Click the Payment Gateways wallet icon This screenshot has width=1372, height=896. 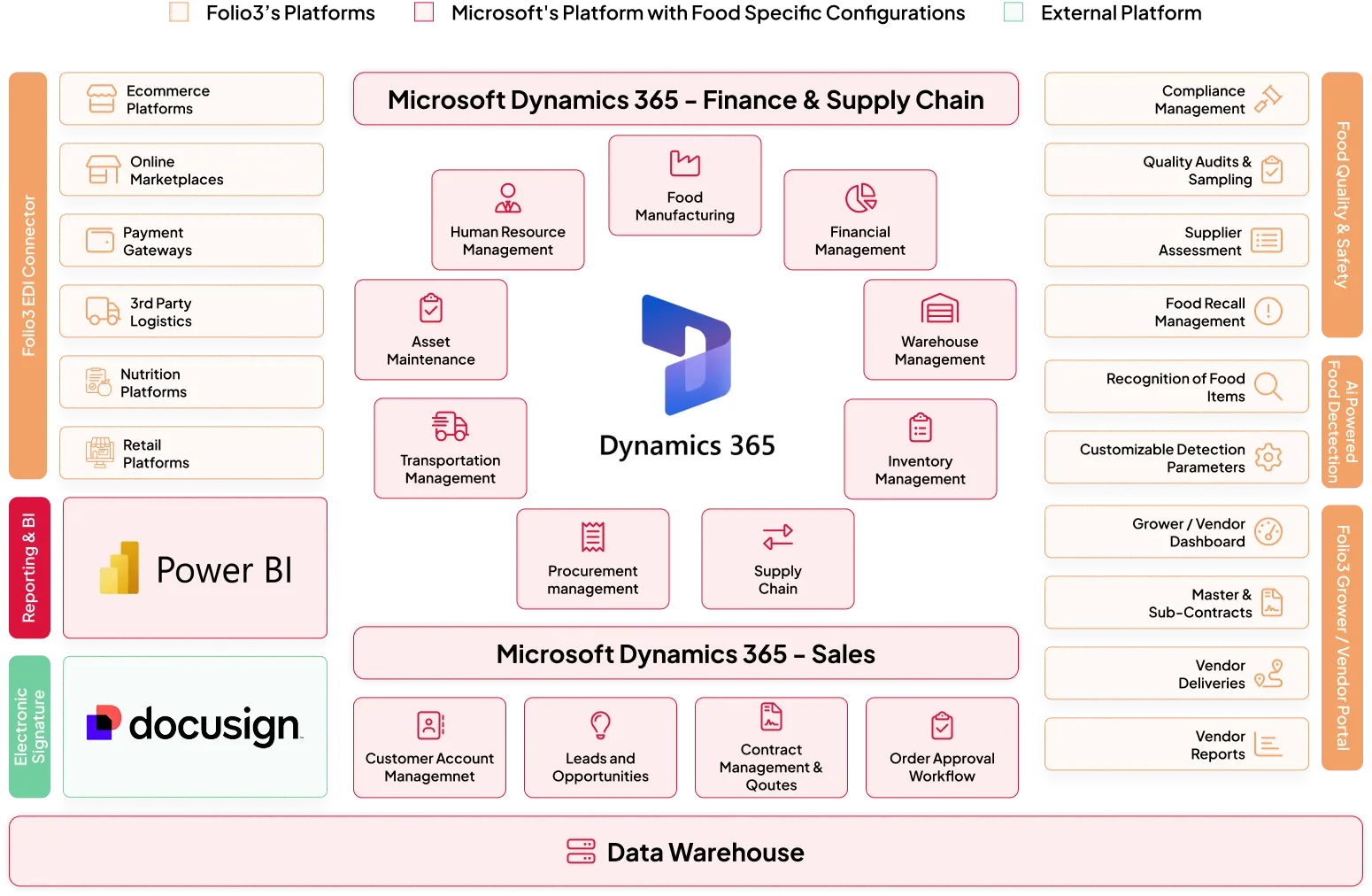tap(100, 241)
